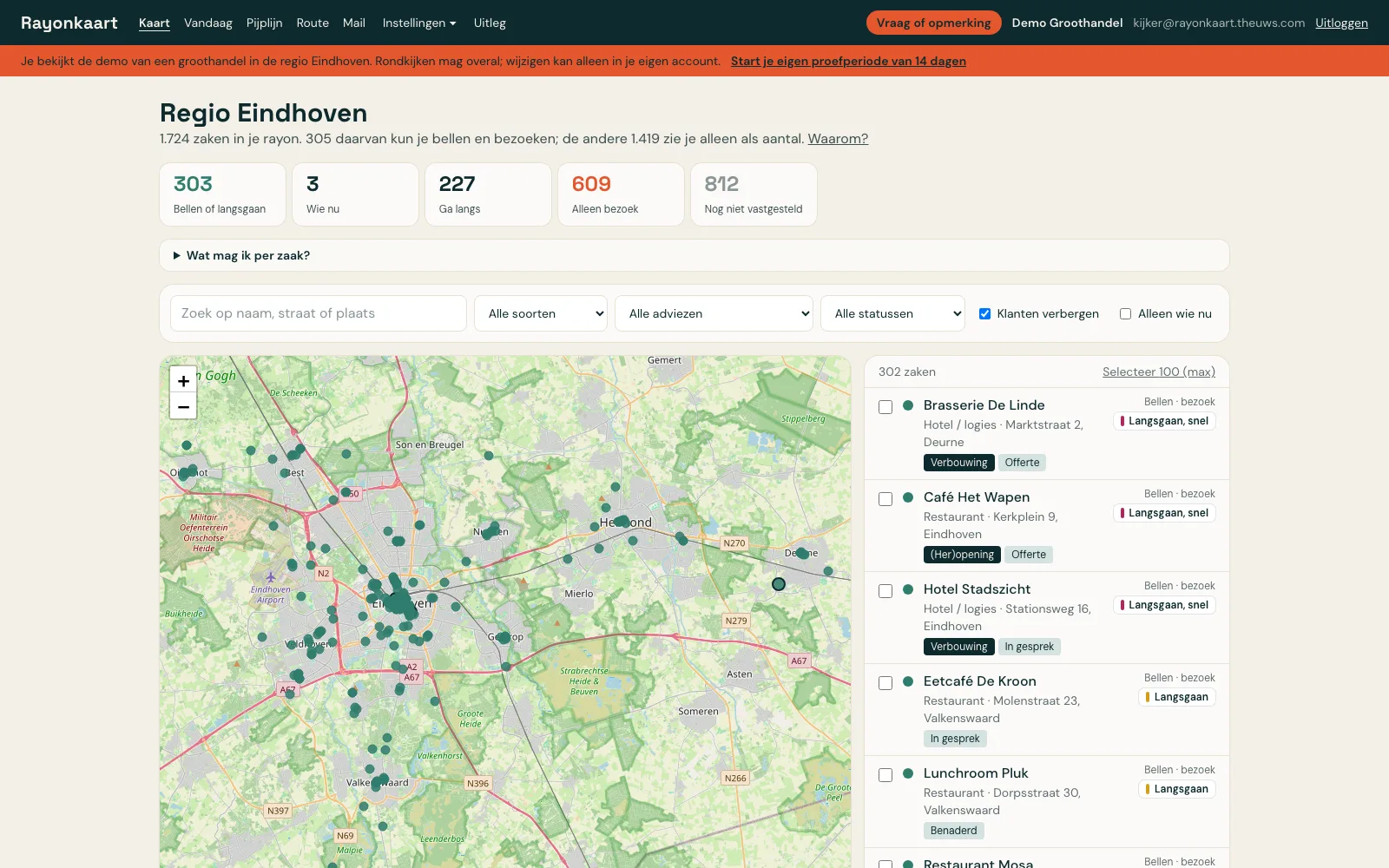Zoom out on the map
This screenshot has height=868, width=1389.
pos(183,406)
